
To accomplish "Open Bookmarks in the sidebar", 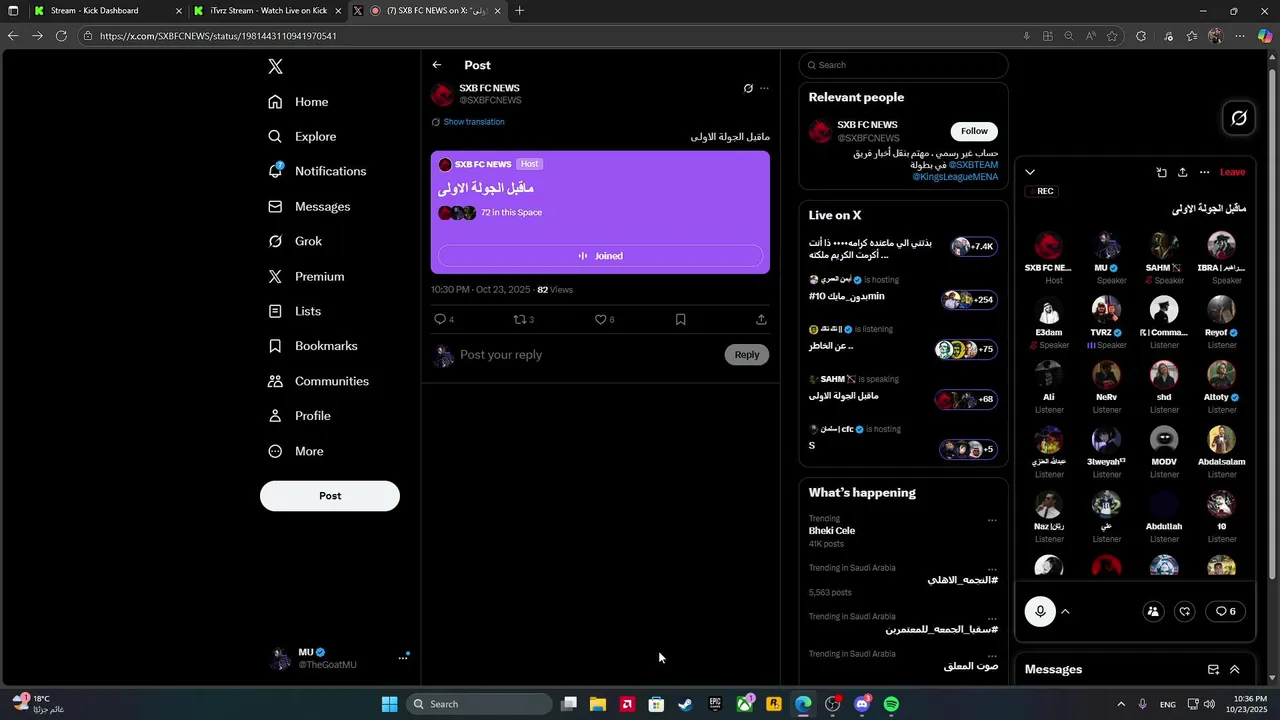I will tap(313, 346).
